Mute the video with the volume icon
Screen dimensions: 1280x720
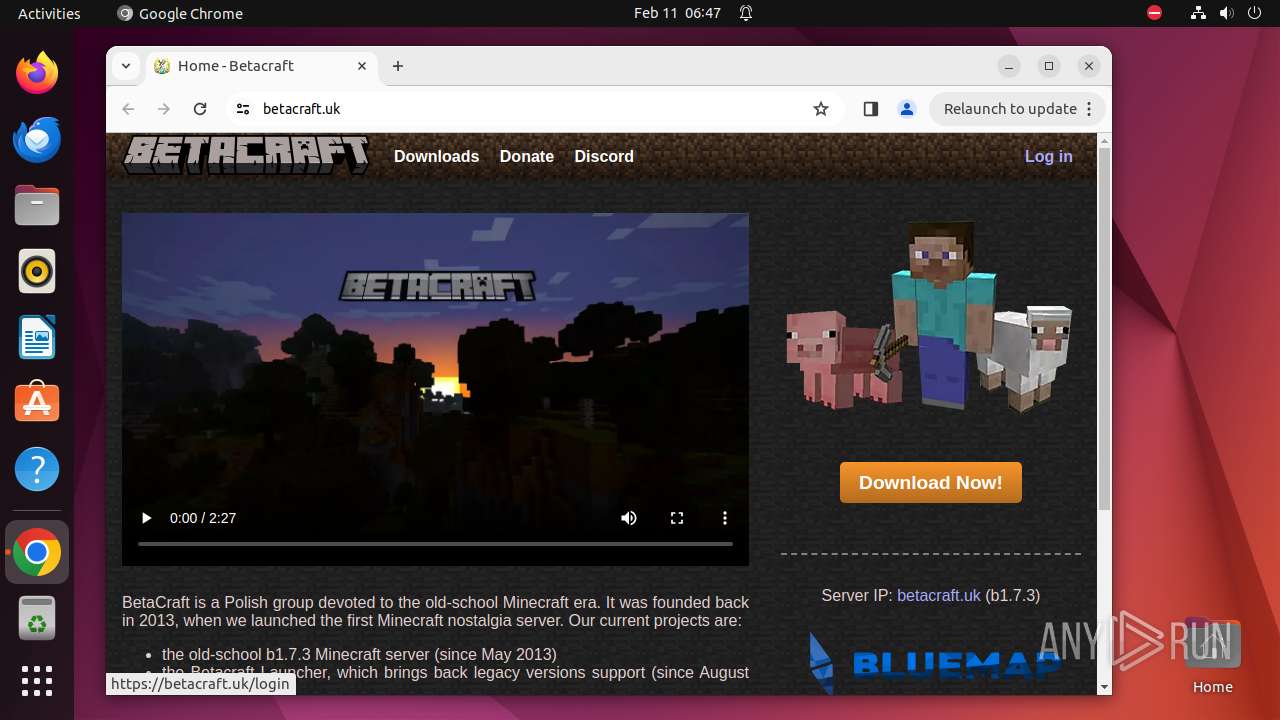629,518
